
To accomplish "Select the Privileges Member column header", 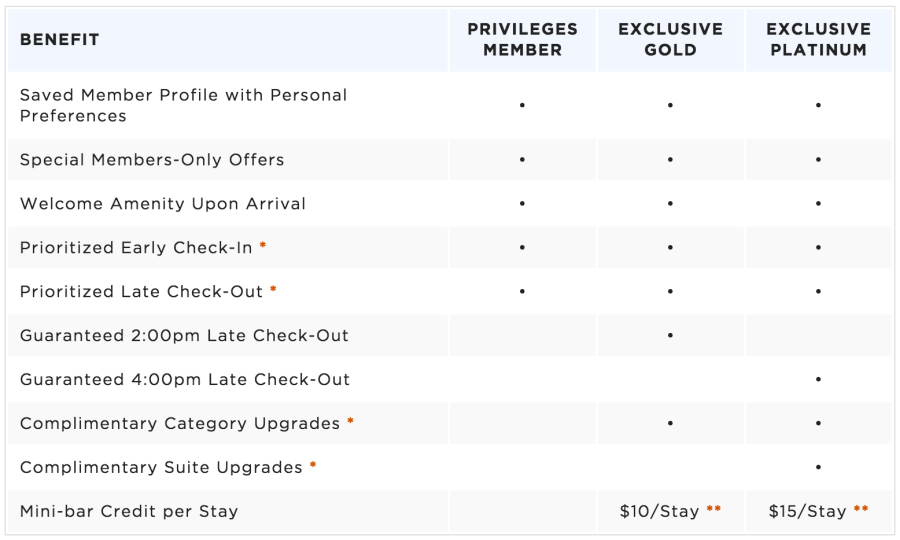I will point(522,40).
